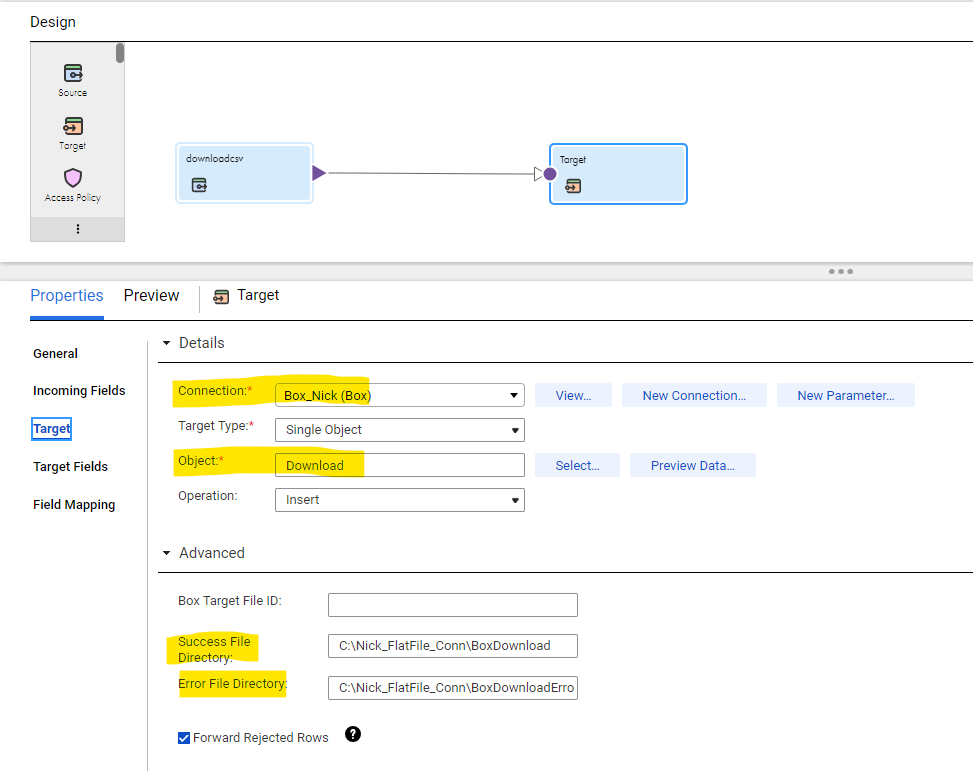Viewport: 973px width, 771px height.
Task: Open the Connection dropdown Box_Nick (Box)
Action: (400, 395)
